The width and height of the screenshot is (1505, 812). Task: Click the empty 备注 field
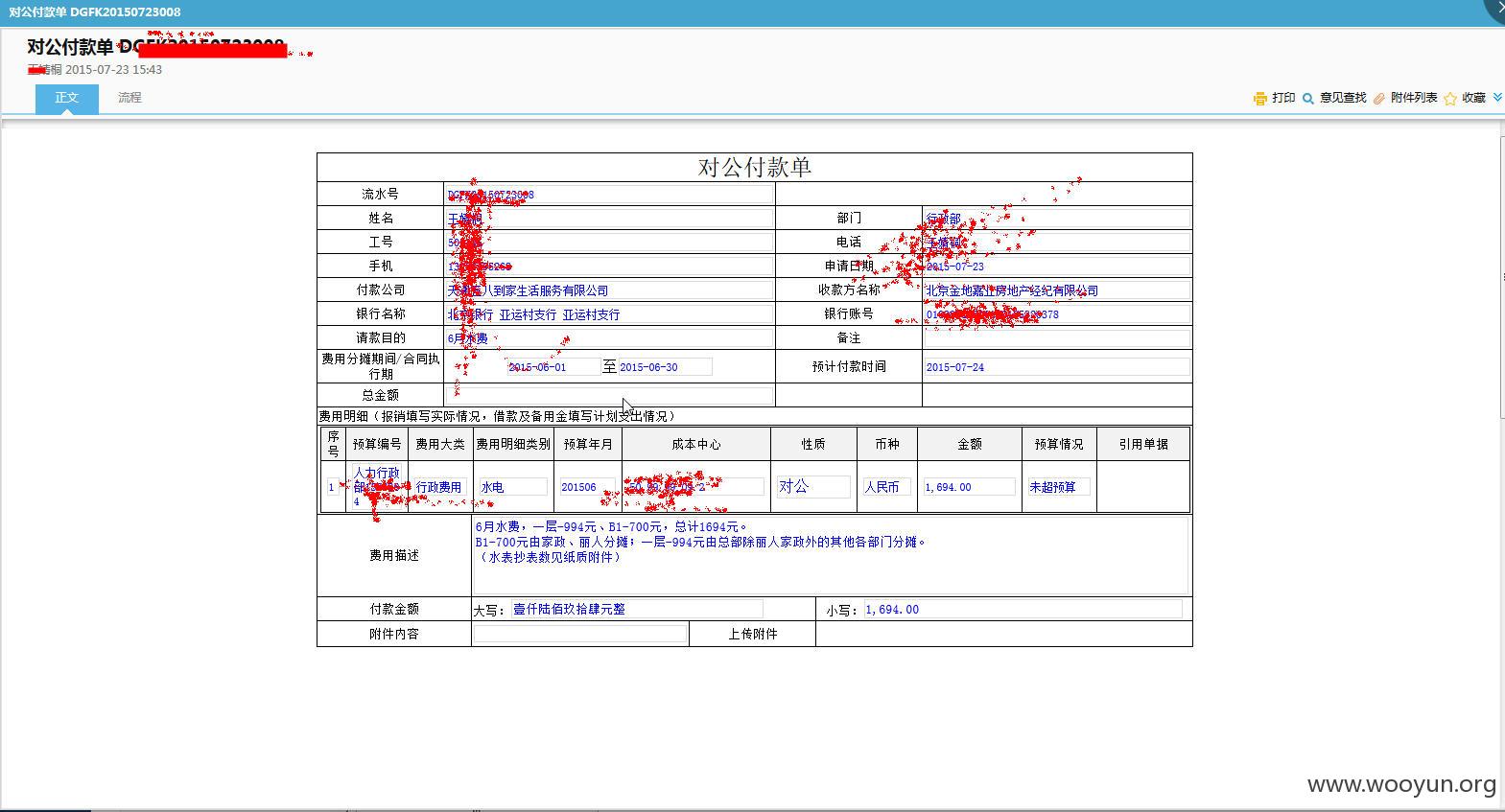pyautogui.click(x=1057, y=337)
